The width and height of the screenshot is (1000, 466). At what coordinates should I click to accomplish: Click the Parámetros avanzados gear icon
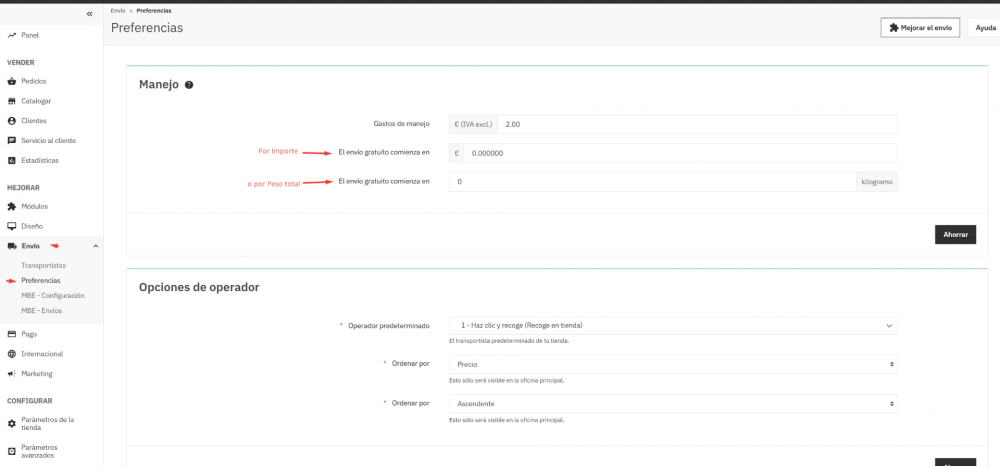[x=11, y=451]
